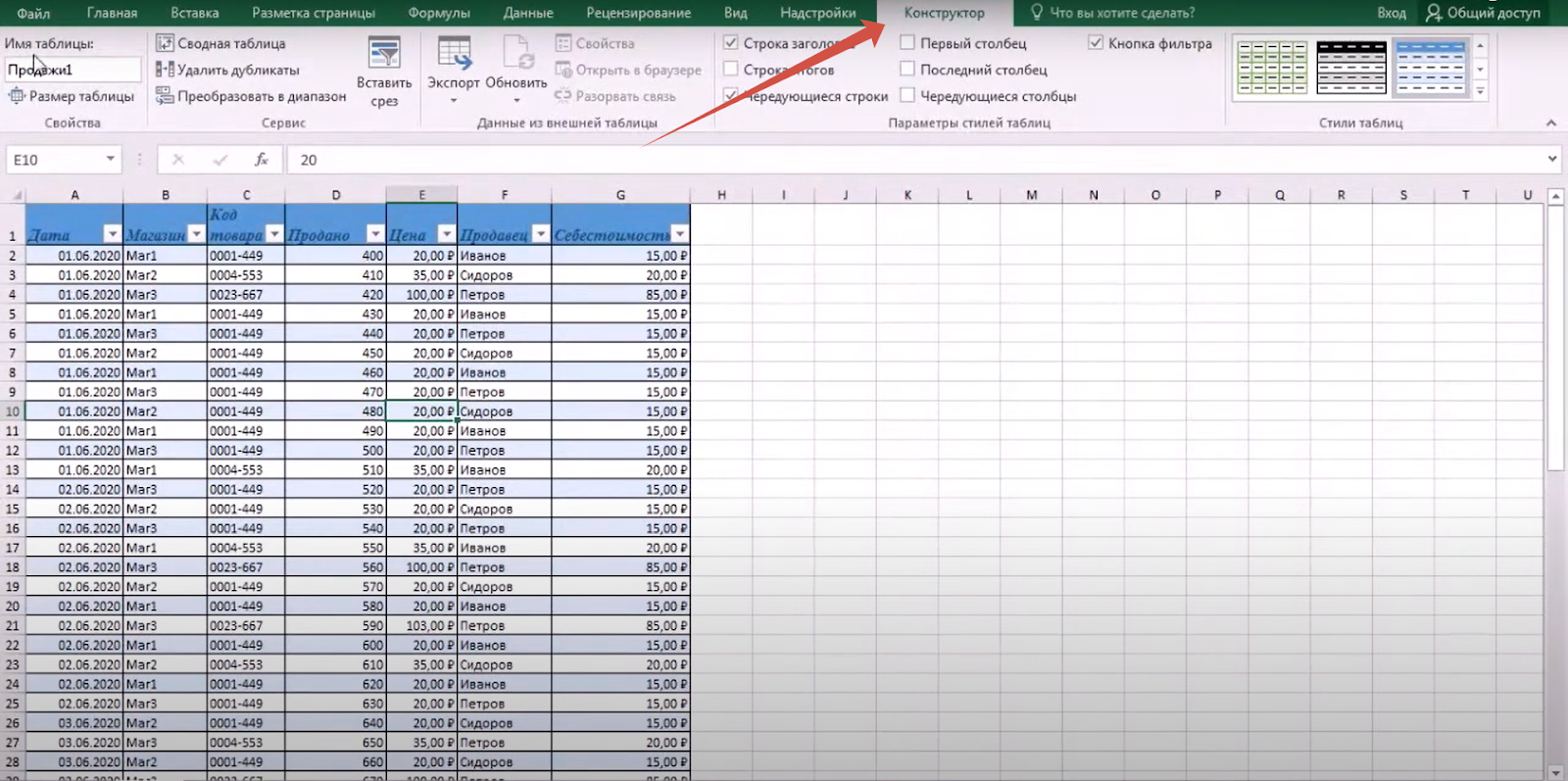This screenshot has height=781, width=1568.
Task: Expand the table styles gallery
Action: 1480,92
